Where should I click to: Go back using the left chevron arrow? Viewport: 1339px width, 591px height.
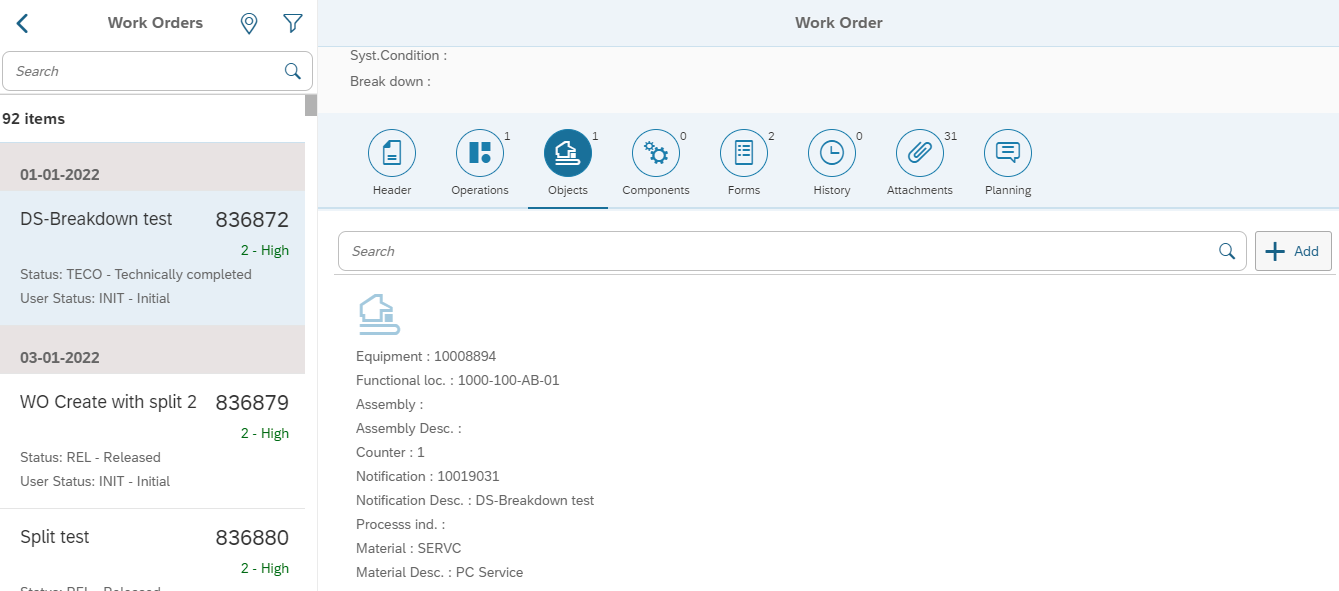pyautogui.click(x=22, y=23)
